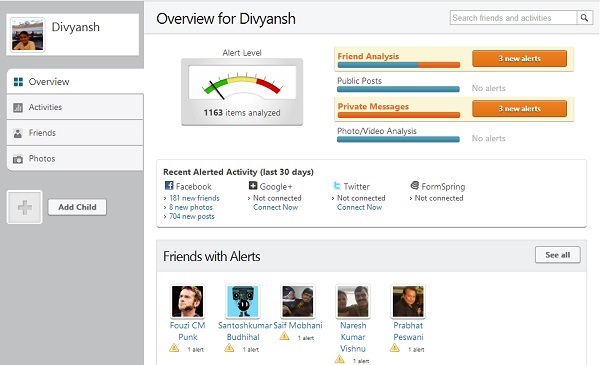600x365 pixels.
Task: Click Connect Now under Twitter
Action: point(359,207)
